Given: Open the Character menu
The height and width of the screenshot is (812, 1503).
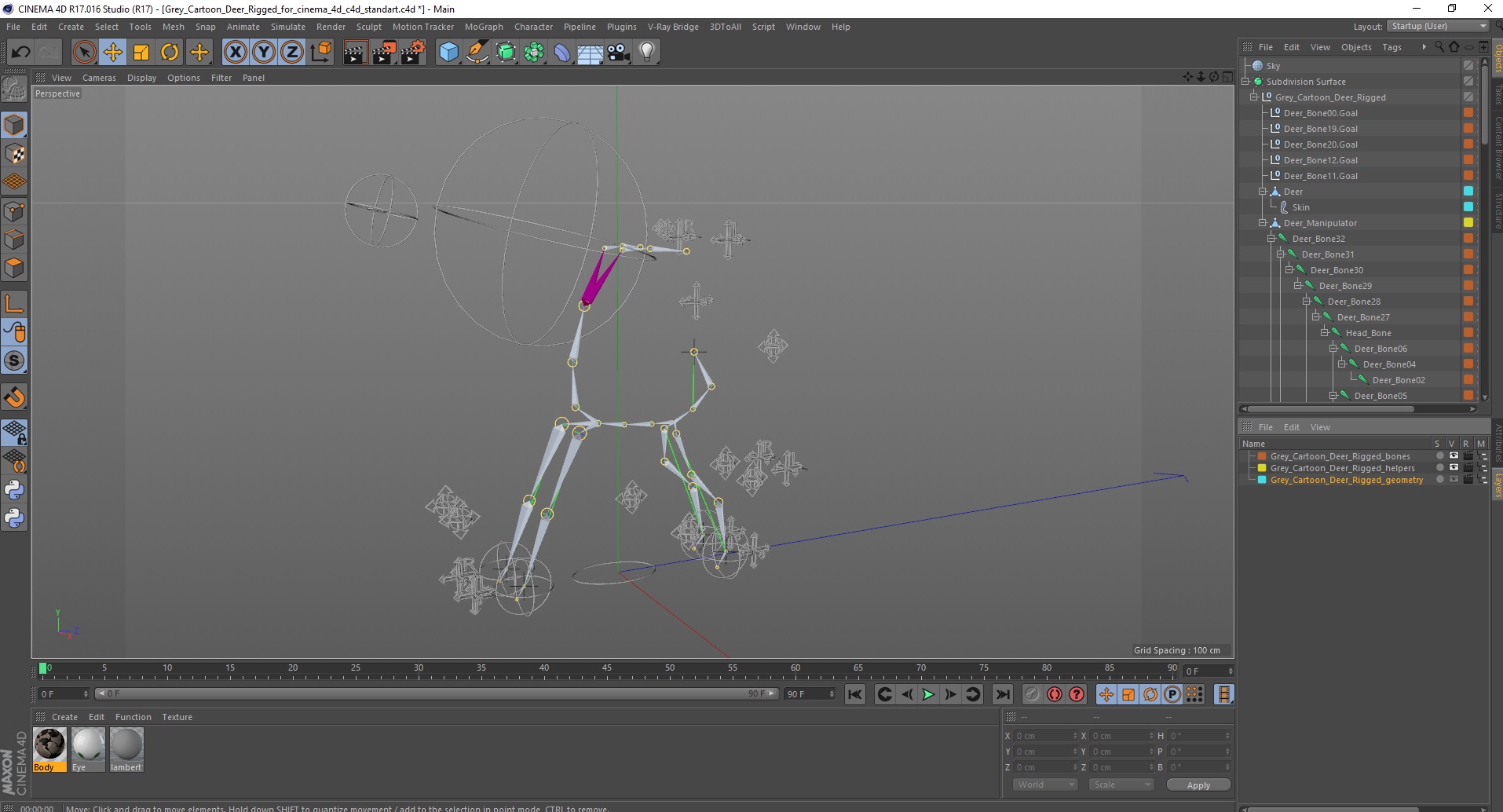Looking at the screenshot, I should click(x=533, y=27).
